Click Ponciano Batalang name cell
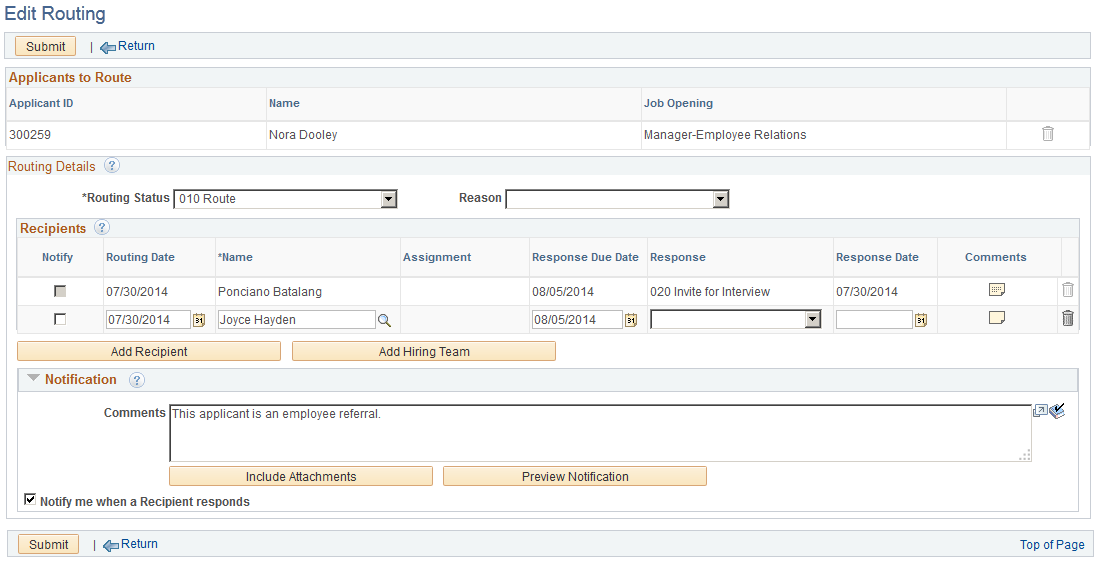This screenshot has height=569, width=1099. pos(270,292)
